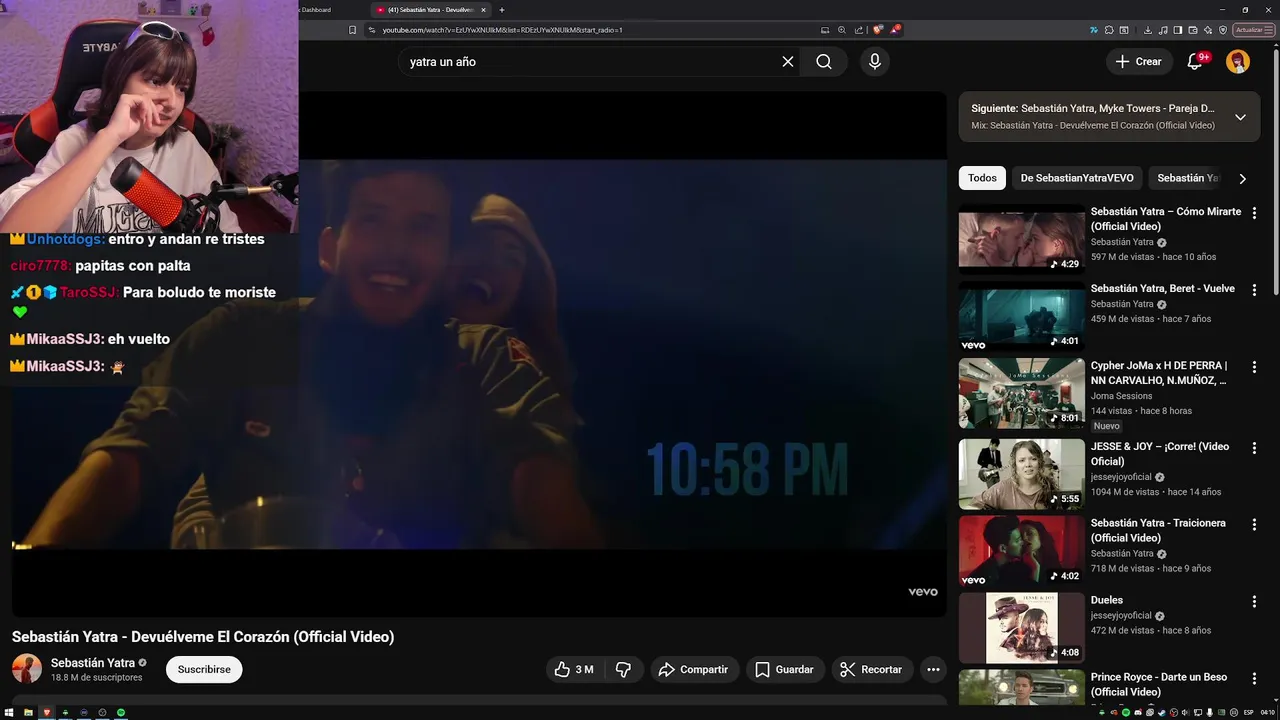Viewport: 1280px width, 720px height.
Task: Open File Explorer in taskbar
Action: pyautogui.click(x=28, y=712)
